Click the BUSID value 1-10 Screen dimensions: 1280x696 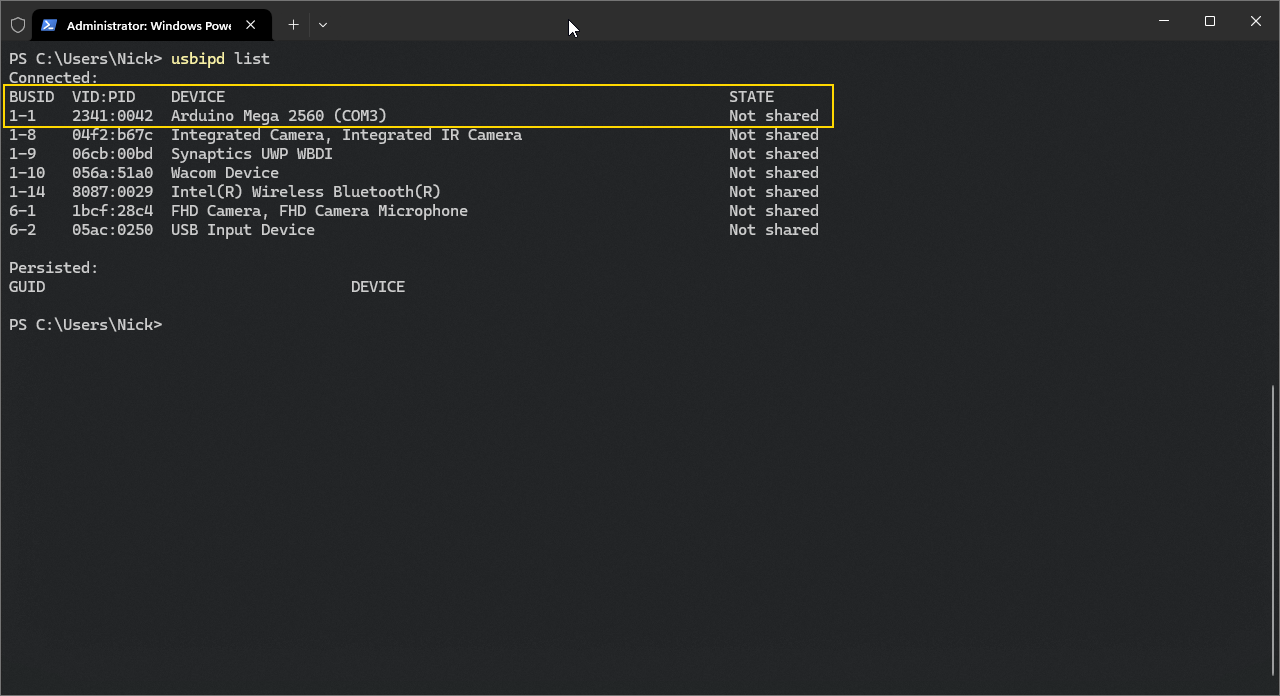coord(27,173)
